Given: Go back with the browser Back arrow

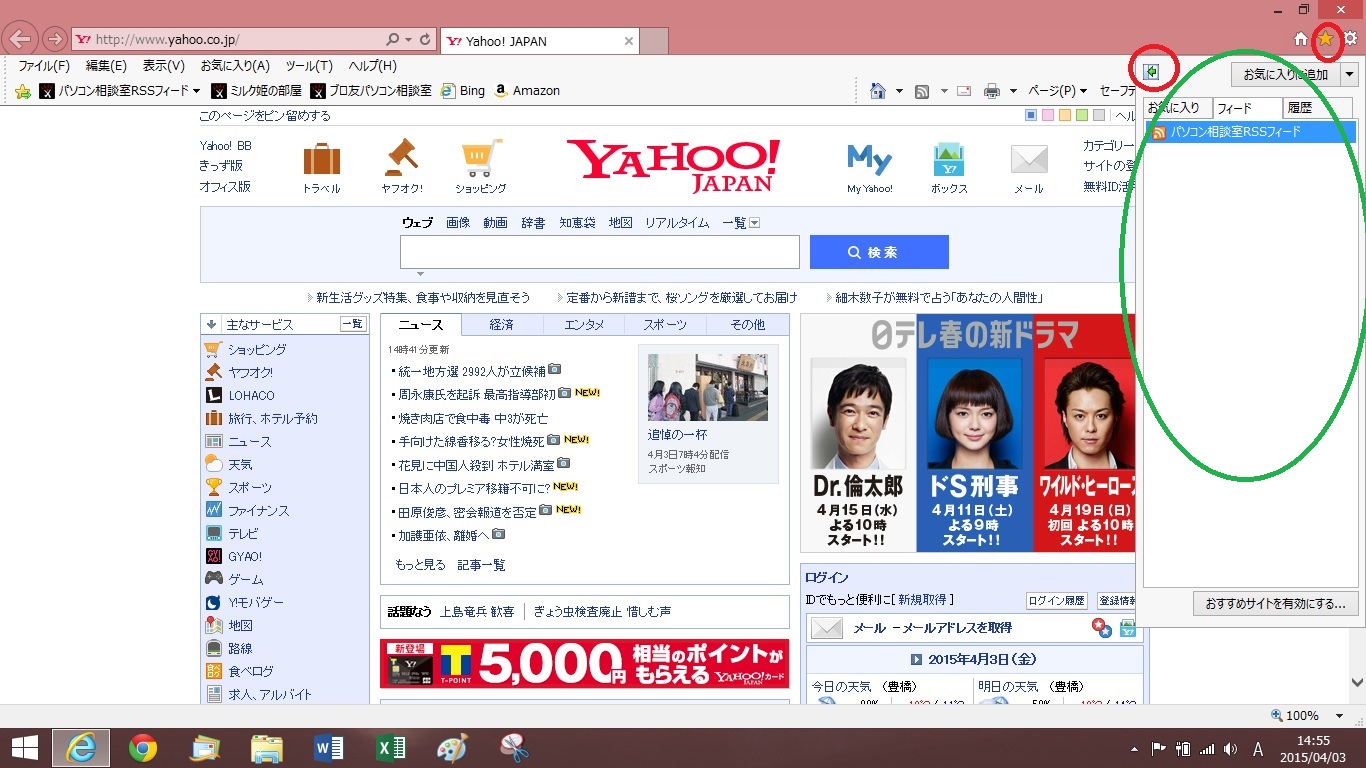Looking at the screenshot, I should (21, 40).
